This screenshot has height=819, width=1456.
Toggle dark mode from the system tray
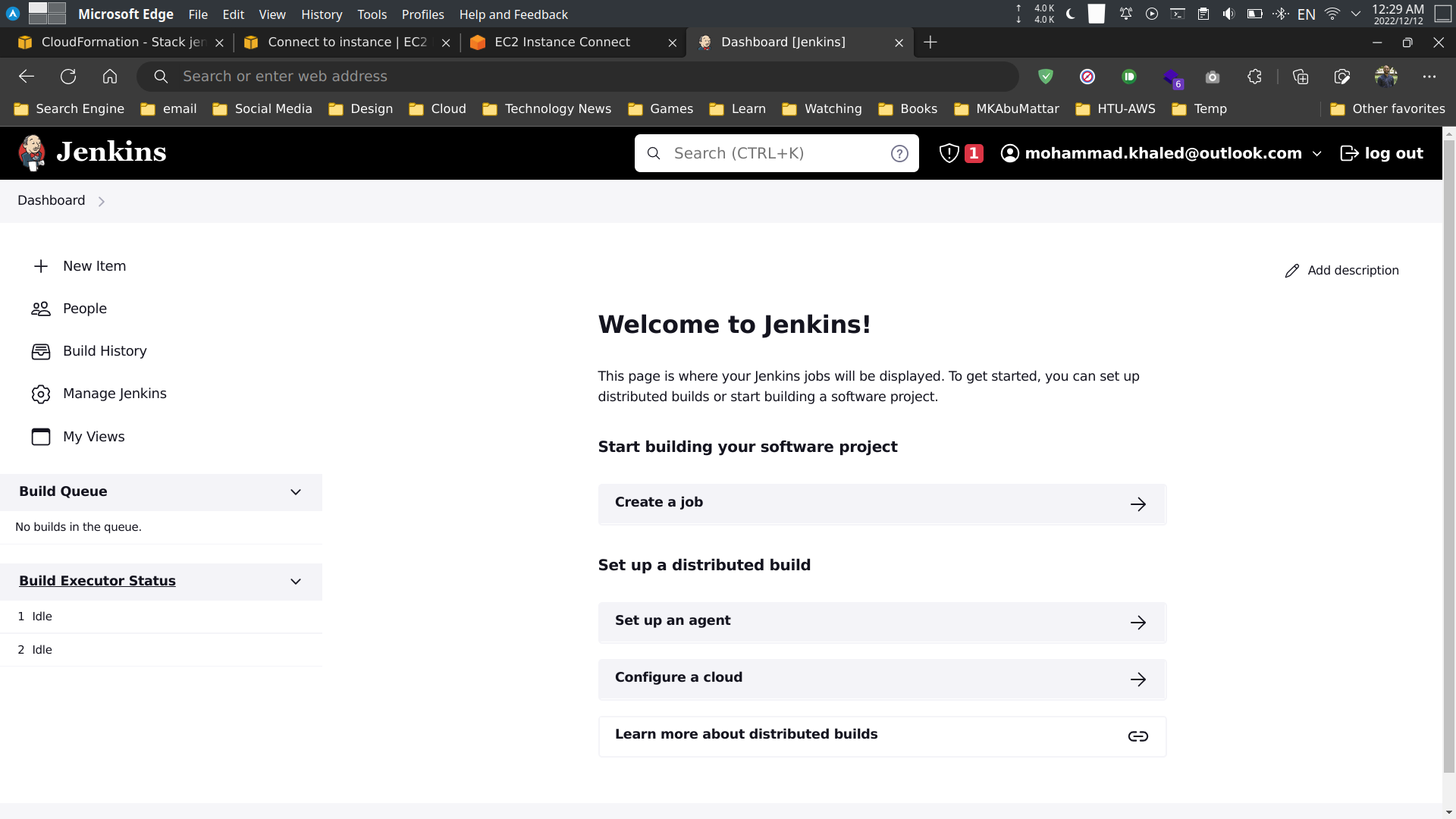pyautogui.click(x=1071, y=14)
